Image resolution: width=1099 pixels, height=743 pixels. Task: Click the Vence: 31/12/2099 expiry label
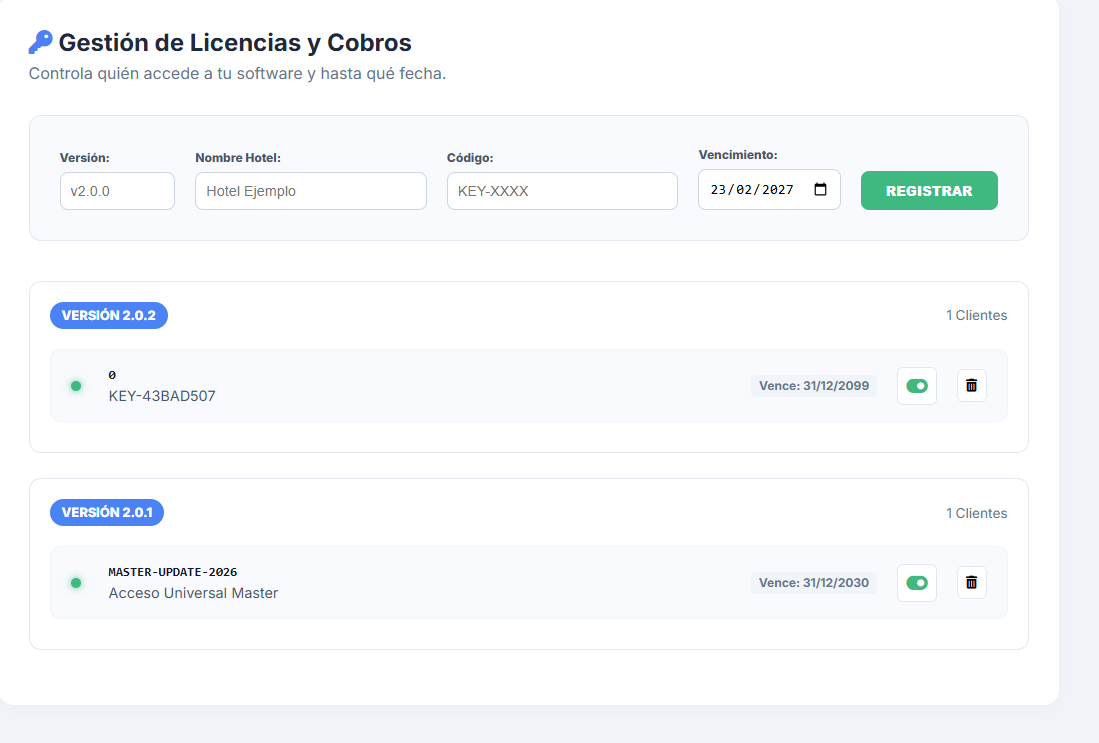click(x=813, y=386)
